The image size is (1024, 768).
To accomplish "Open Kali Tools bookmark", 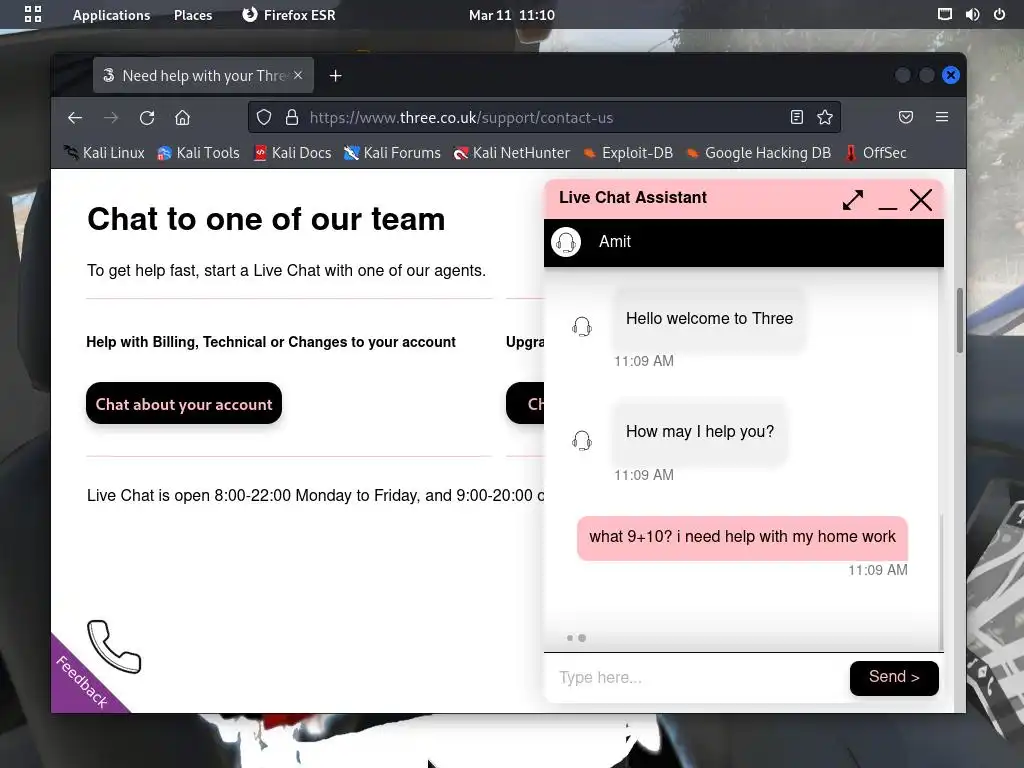I will click(x=199, y=153).
